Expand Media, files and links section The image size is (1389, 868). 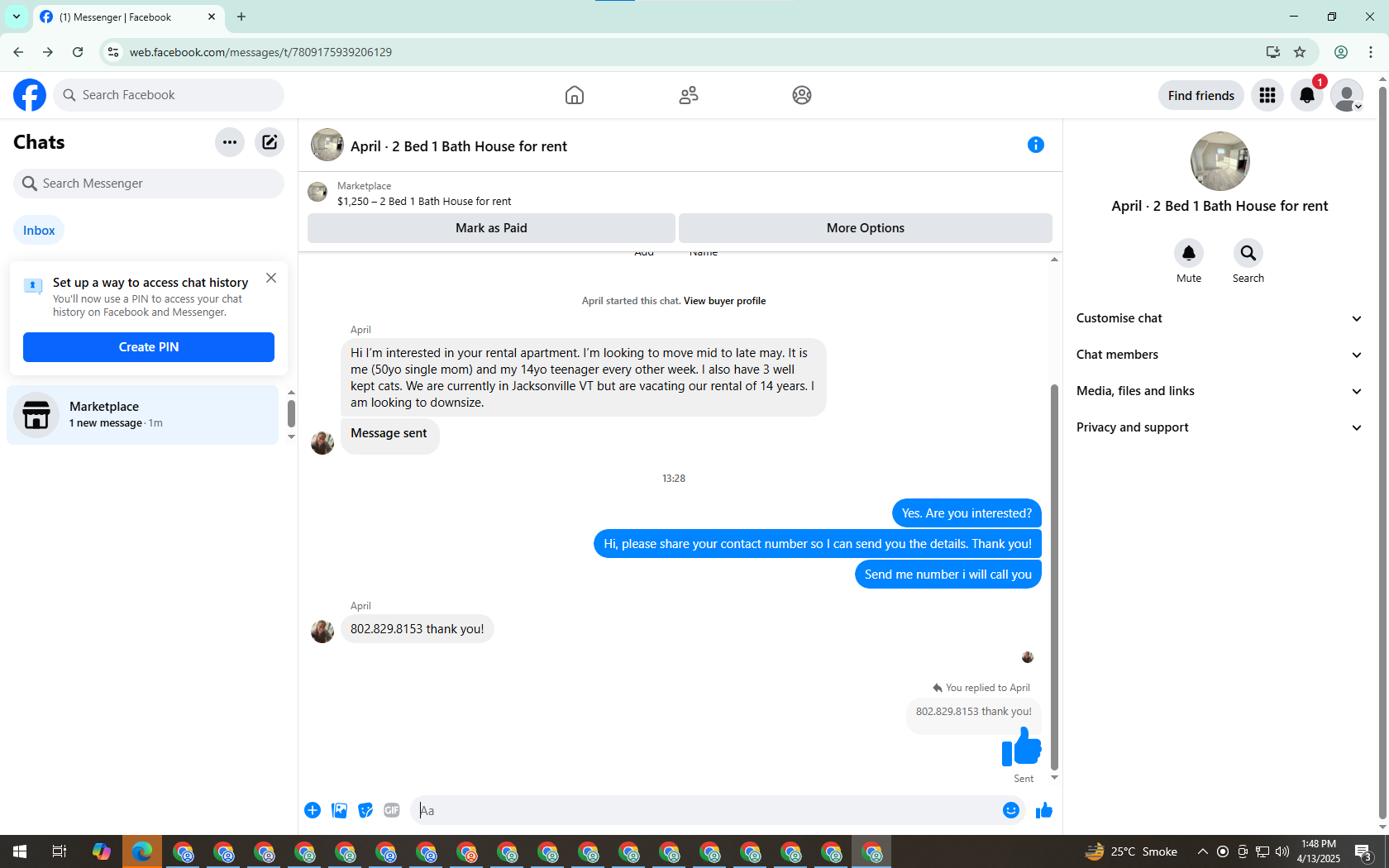tap(1220, 391)
